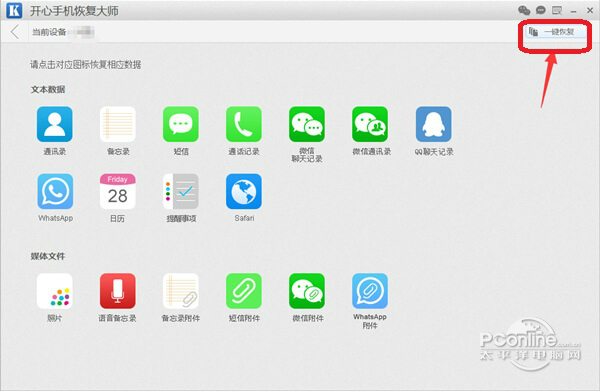Image resolution: width=600 pixels, height=391 pixels.
Task: Click the 一键恢复 one-click restore button
Action: (555, 32)
